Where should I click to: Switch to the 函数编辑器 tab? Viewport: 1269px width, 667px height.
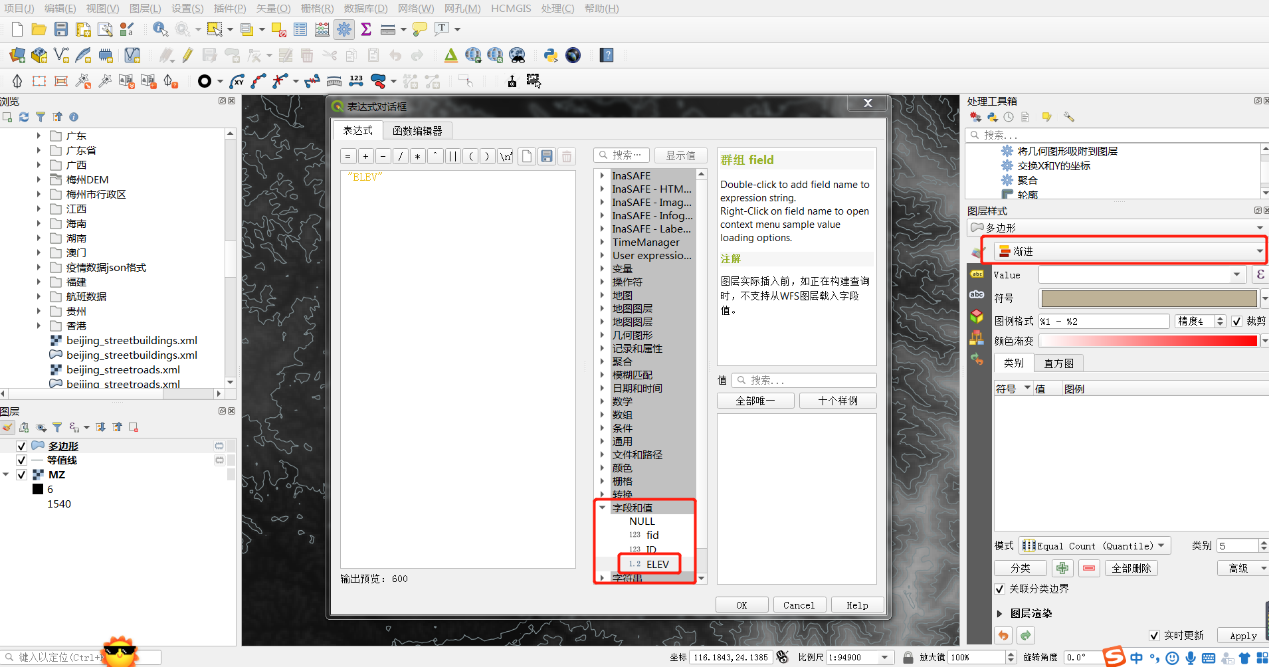tap(418, 130)
